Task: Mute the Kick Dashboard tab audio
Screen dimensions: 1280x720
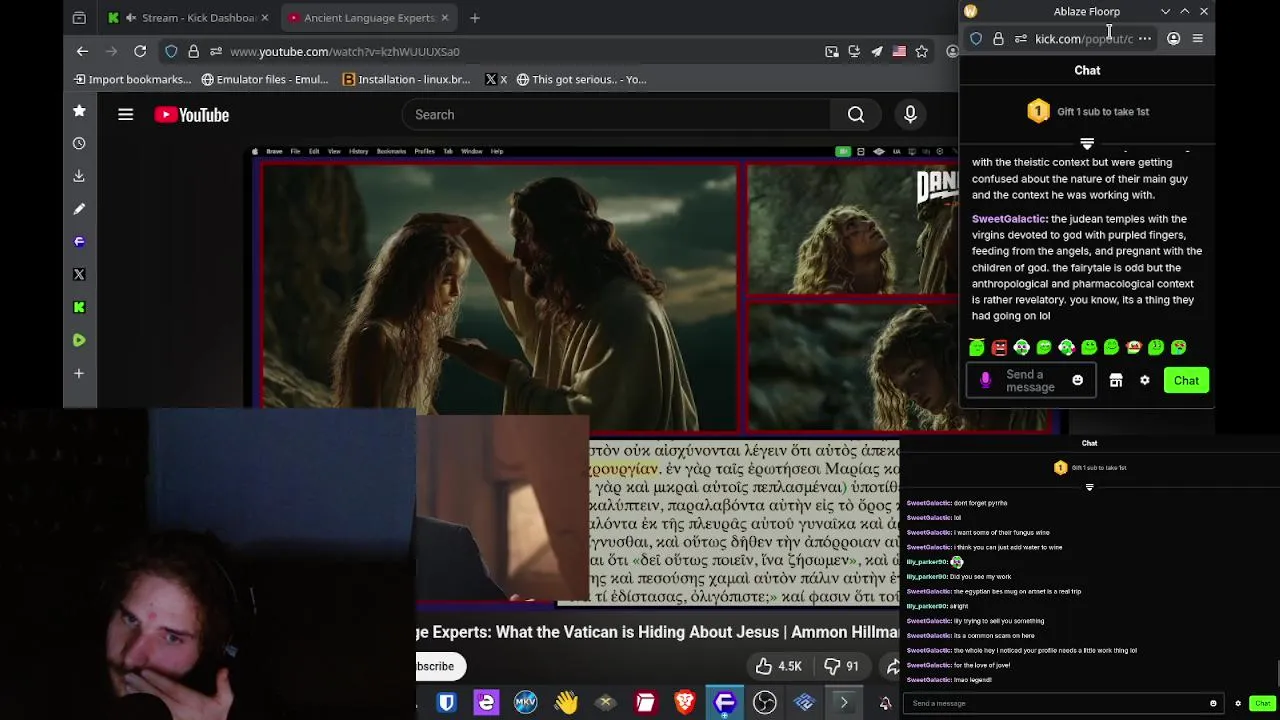Action: tap(131, 17)
